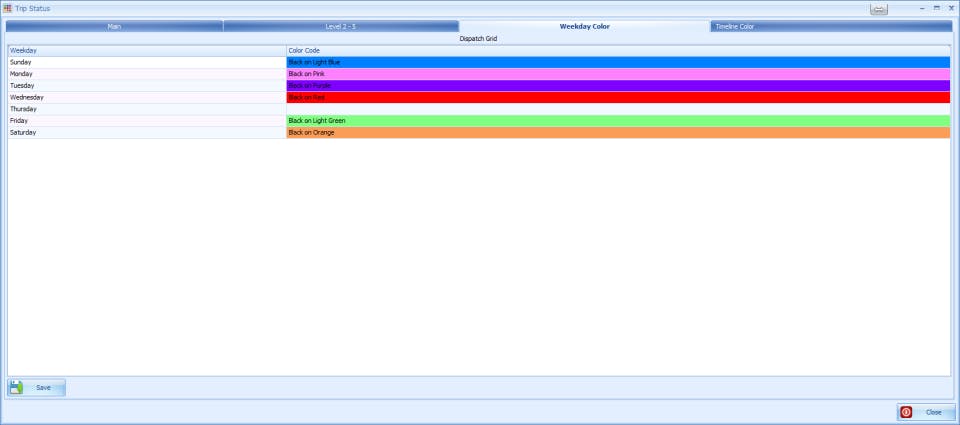Viewport: 960px width, 425px height.
Task: Click the Black on Light Green color cell
Action: click(x=618, y=121)
